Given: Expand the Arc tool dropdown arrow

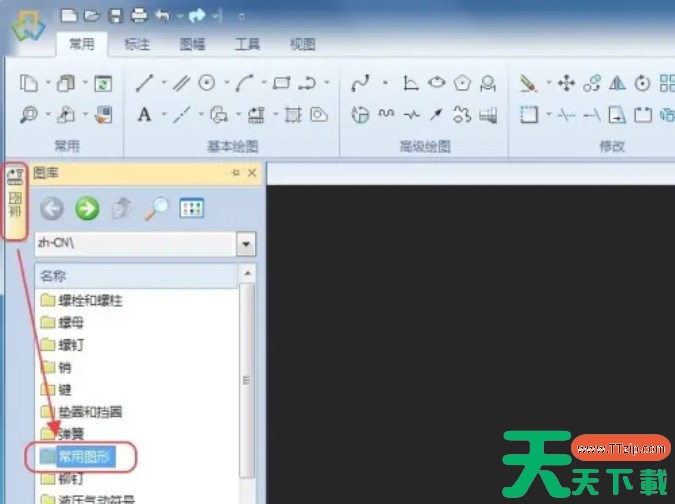Looking at the screenshot, I should pos(263,82).
